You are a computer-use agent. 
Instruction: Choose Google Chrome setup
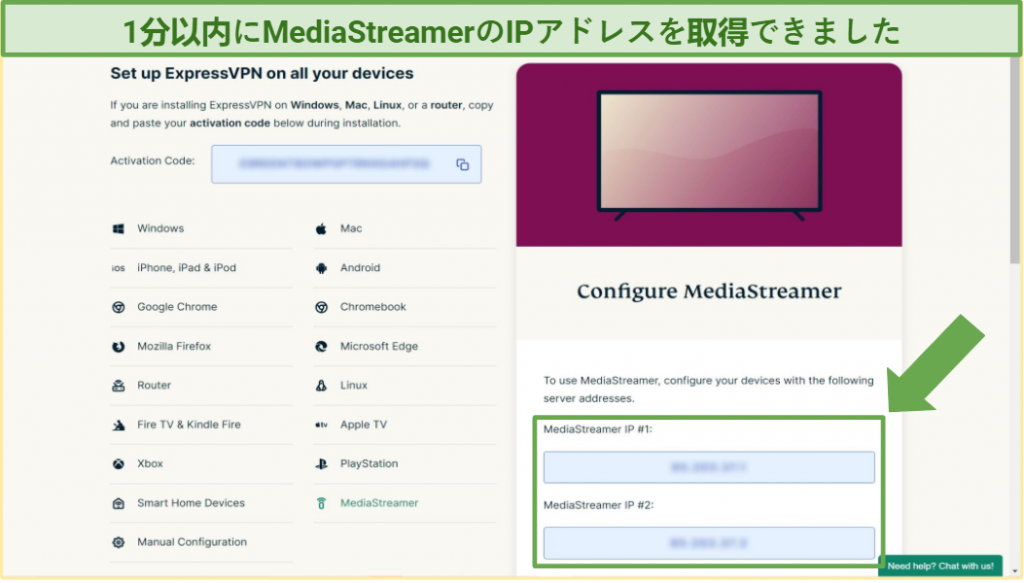[x=176, y=307]
